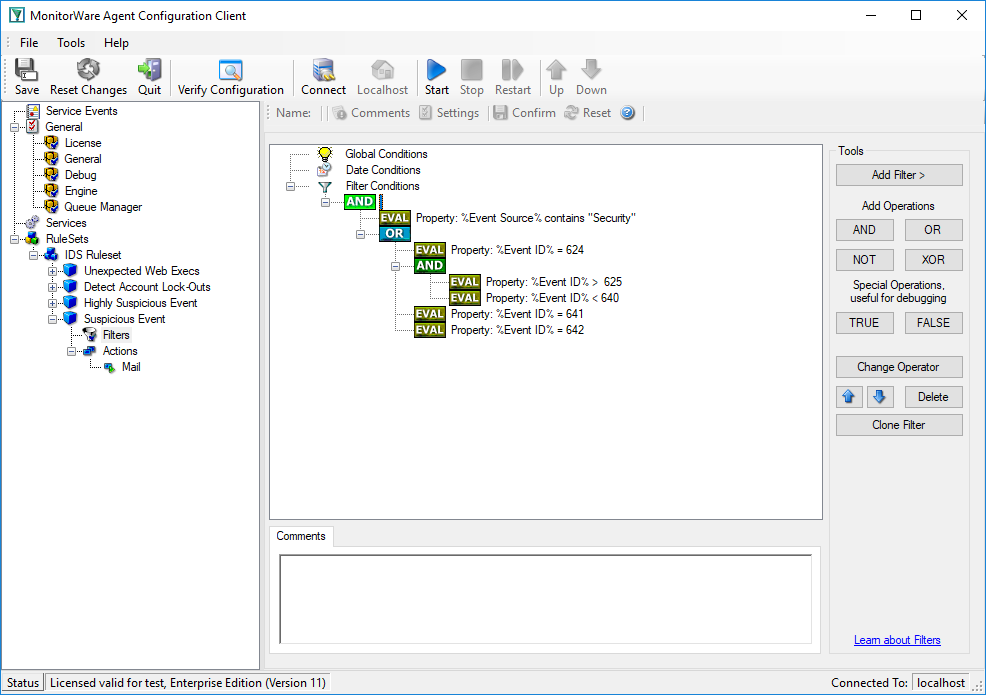This screenshot has height=695, width=986.
Task: Collapse the General tree node
Action: [x=14, y=127]
